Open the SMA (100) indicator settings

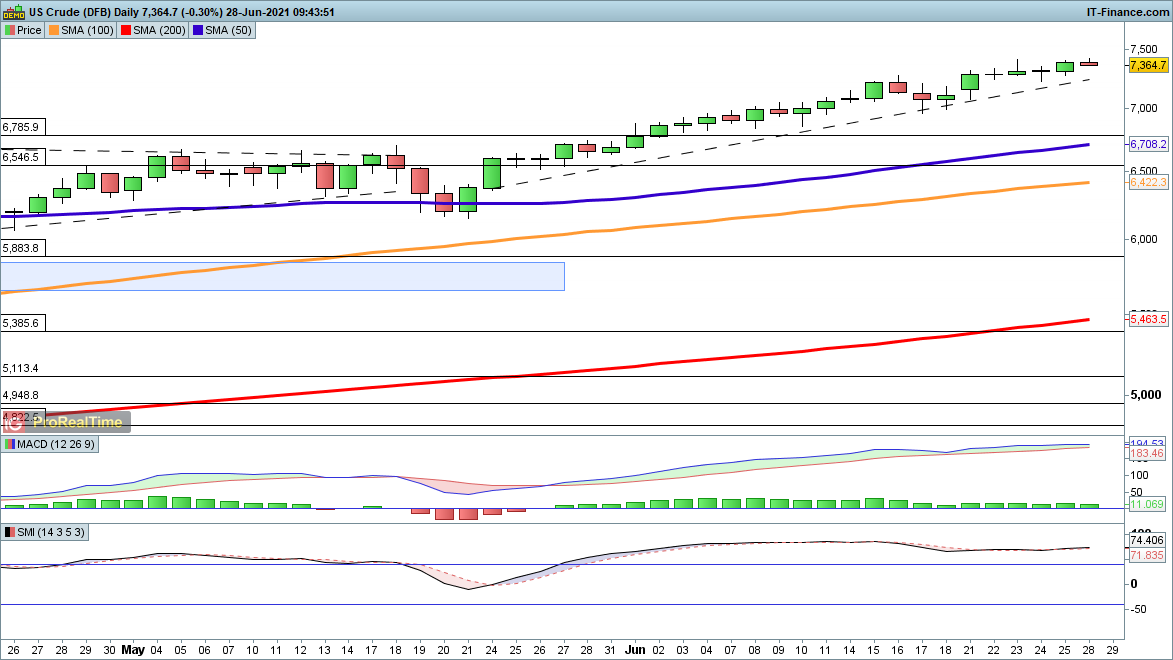88,30
